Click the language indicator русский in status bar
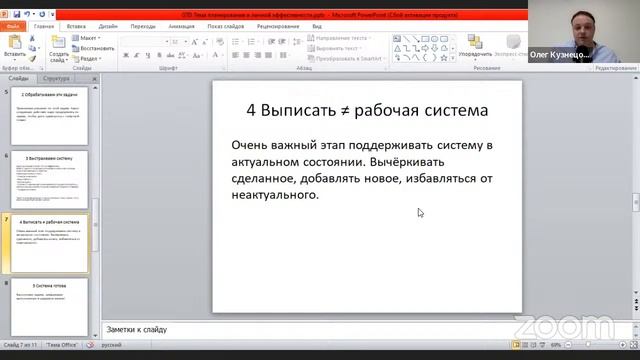640x360 pixels. point(111,345)
